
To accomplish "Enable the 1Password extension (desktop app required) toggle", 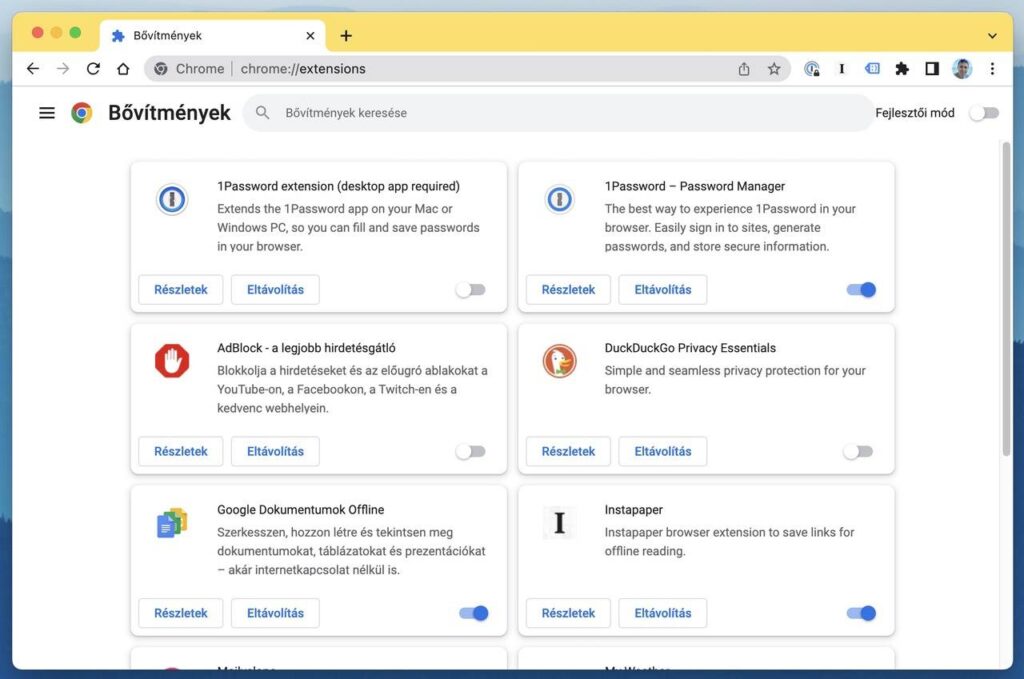I will tap(471, 289).
